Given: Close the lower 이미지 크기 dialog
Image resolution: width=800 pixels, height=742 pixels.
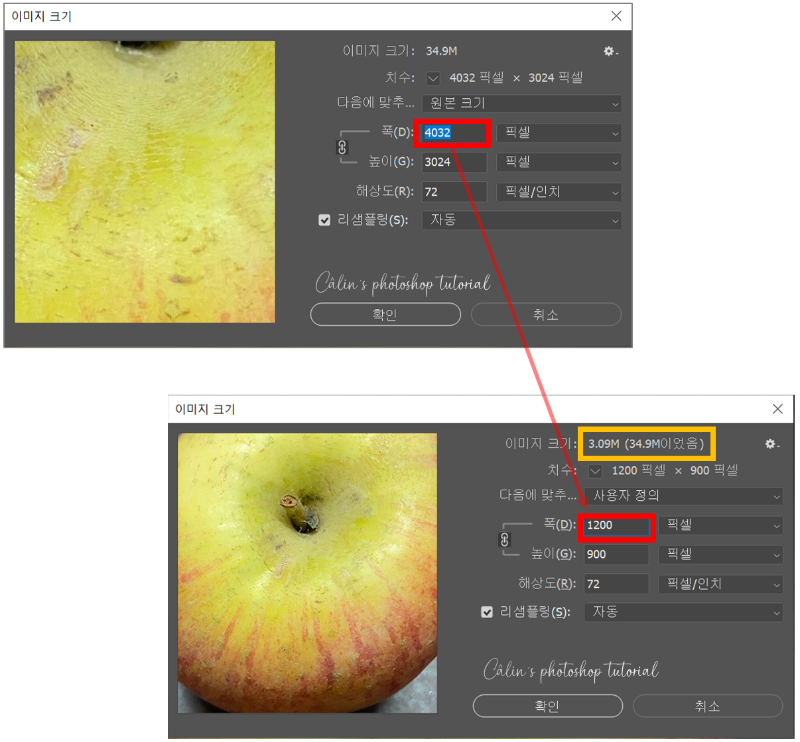Looking at the screenshot, I should (x=778, y=409).
